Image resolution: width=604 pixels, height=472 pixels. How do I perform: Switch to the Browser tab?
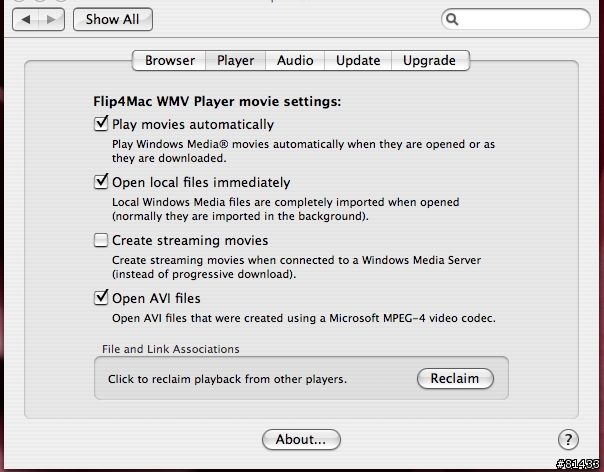(x=169, y=60)
